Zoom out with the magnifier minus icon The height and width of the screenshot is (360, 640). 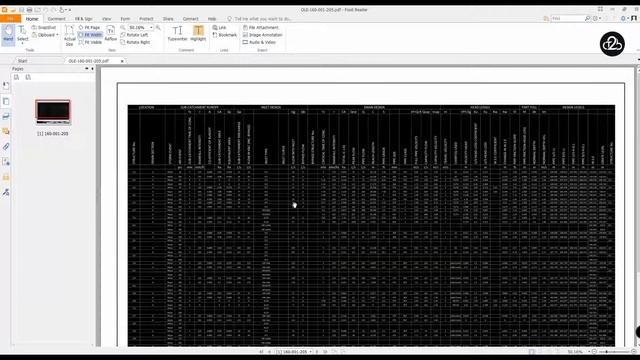[122, 27]
